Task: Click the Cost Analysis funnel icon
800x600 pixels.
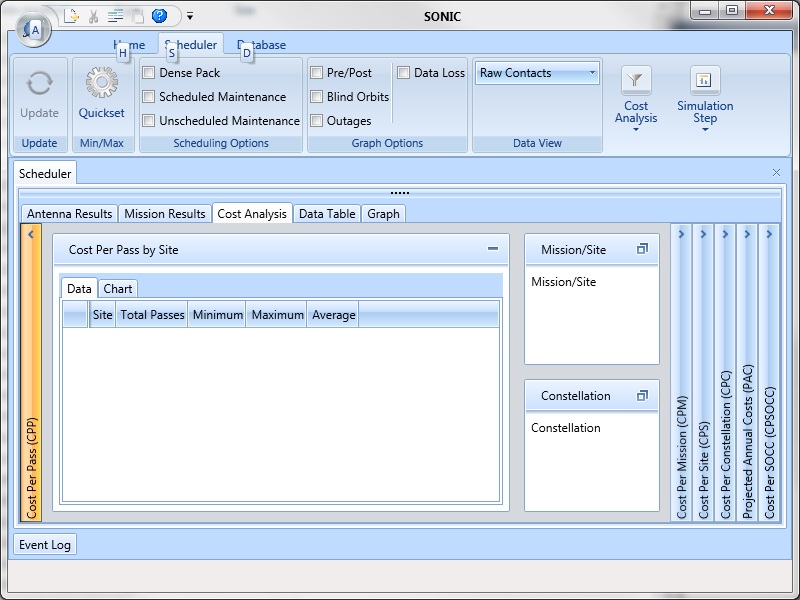Action: click(636, 80)
